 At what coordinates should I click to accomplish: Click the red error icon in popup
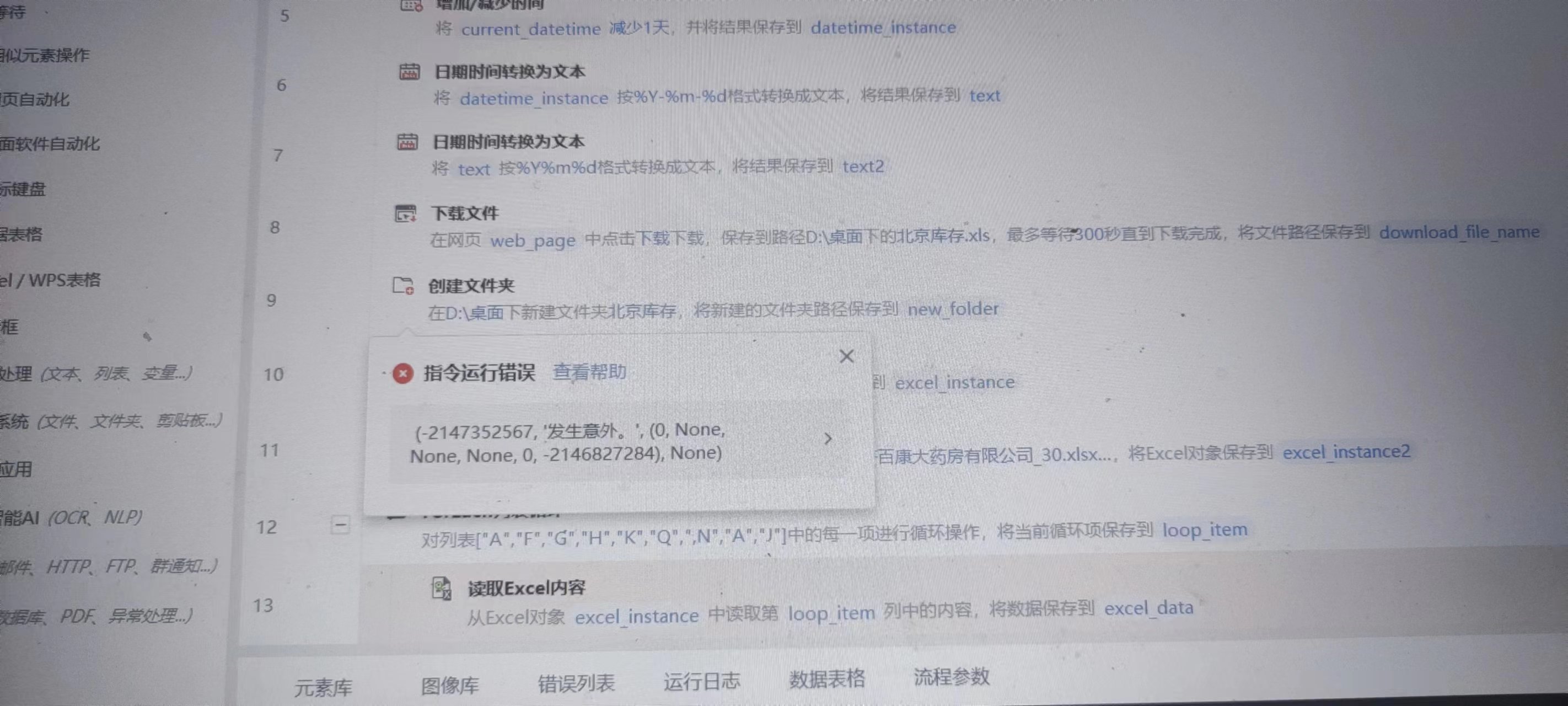[403, 373]
